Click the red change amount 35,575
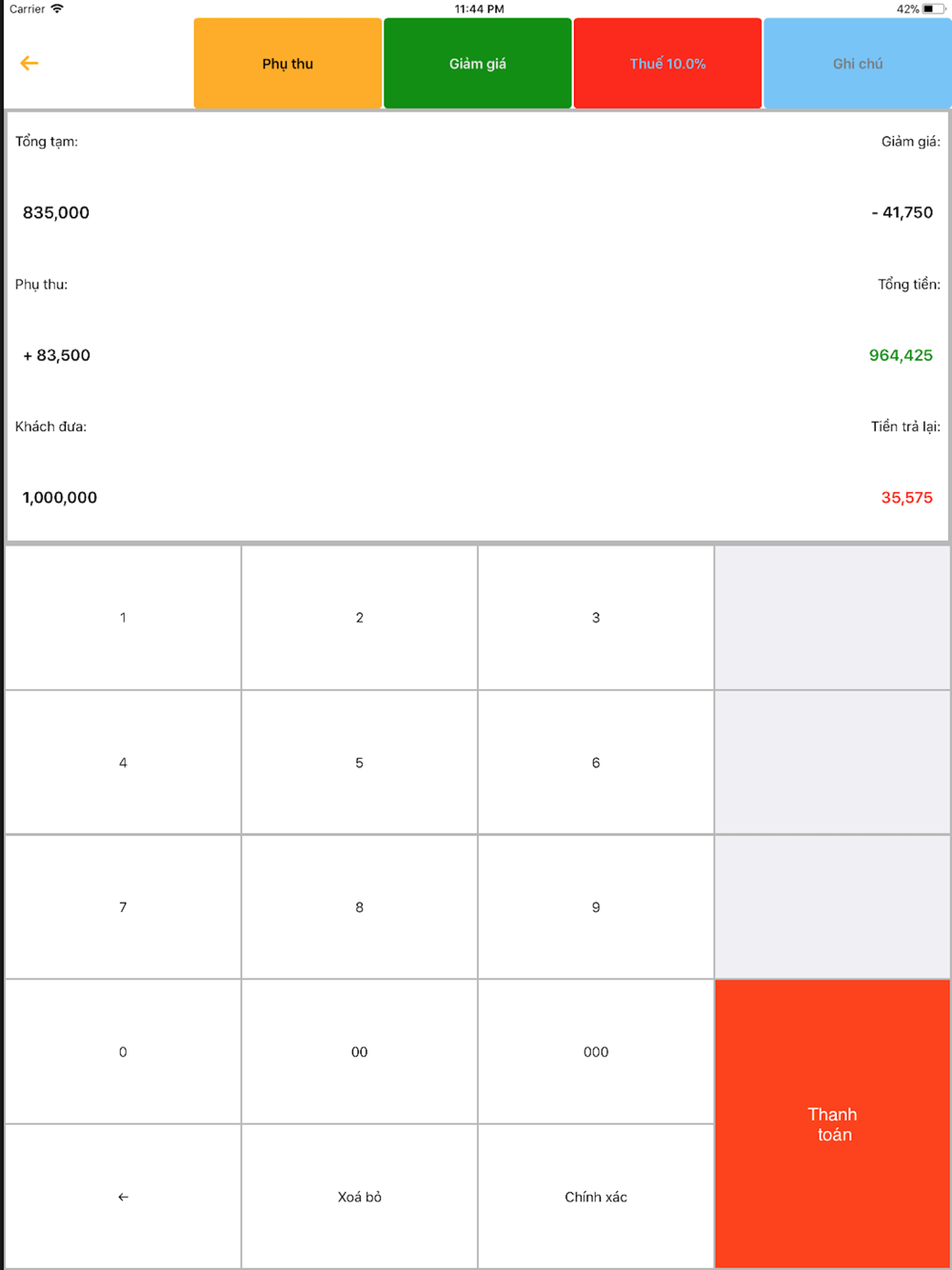Viewport: 952px width, 1270px height. click(907, 497)
